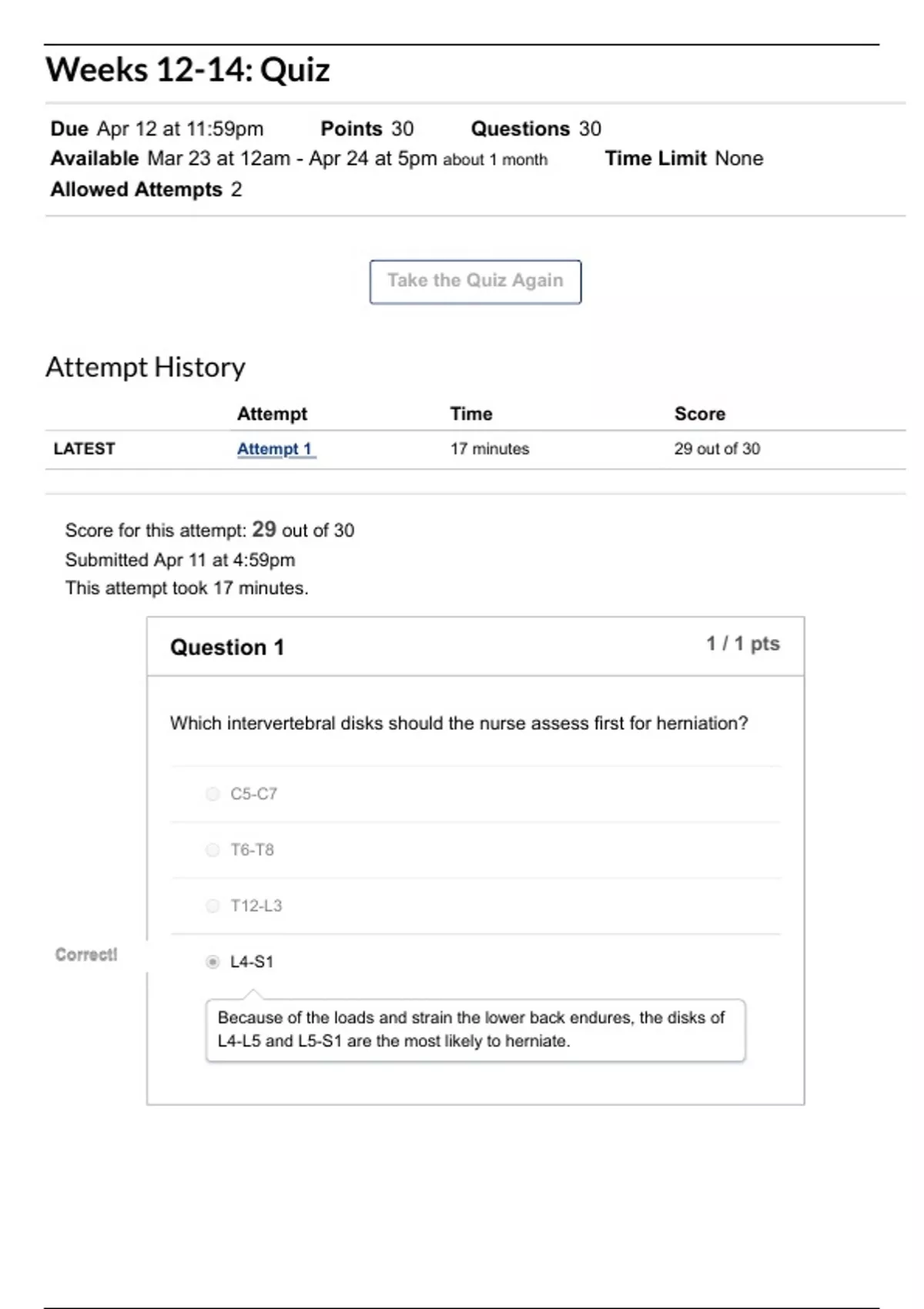Screen dimensions: 924x1309
Task: Select the L4-S1 answer option
Action: [212, 962]
